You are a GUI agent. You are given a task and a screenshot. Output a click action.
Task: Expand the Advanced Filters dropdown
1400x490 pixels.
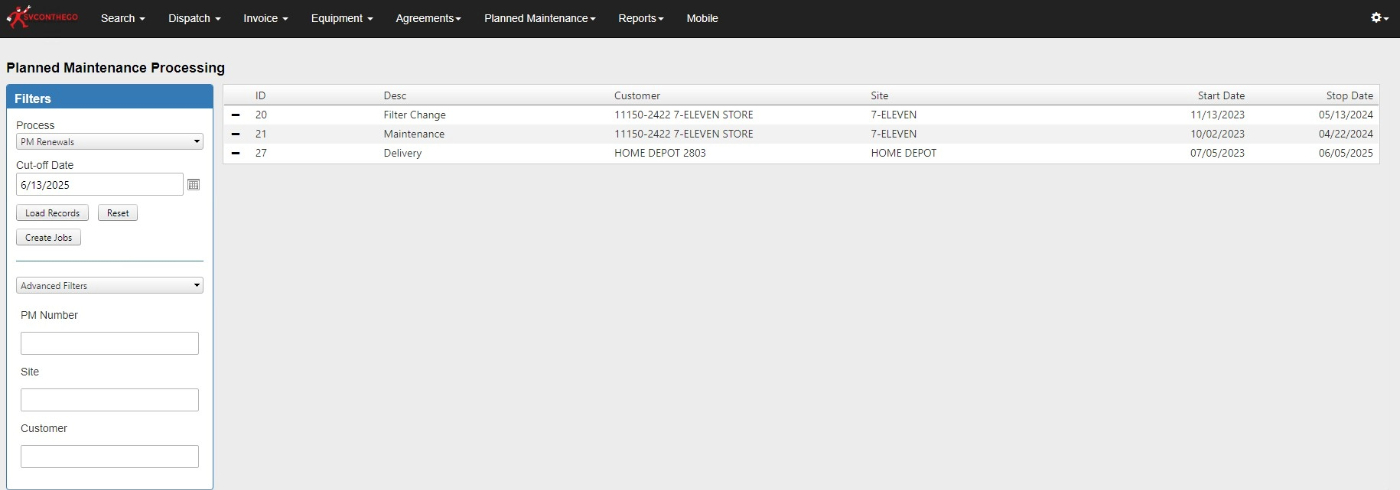(110, 286)
